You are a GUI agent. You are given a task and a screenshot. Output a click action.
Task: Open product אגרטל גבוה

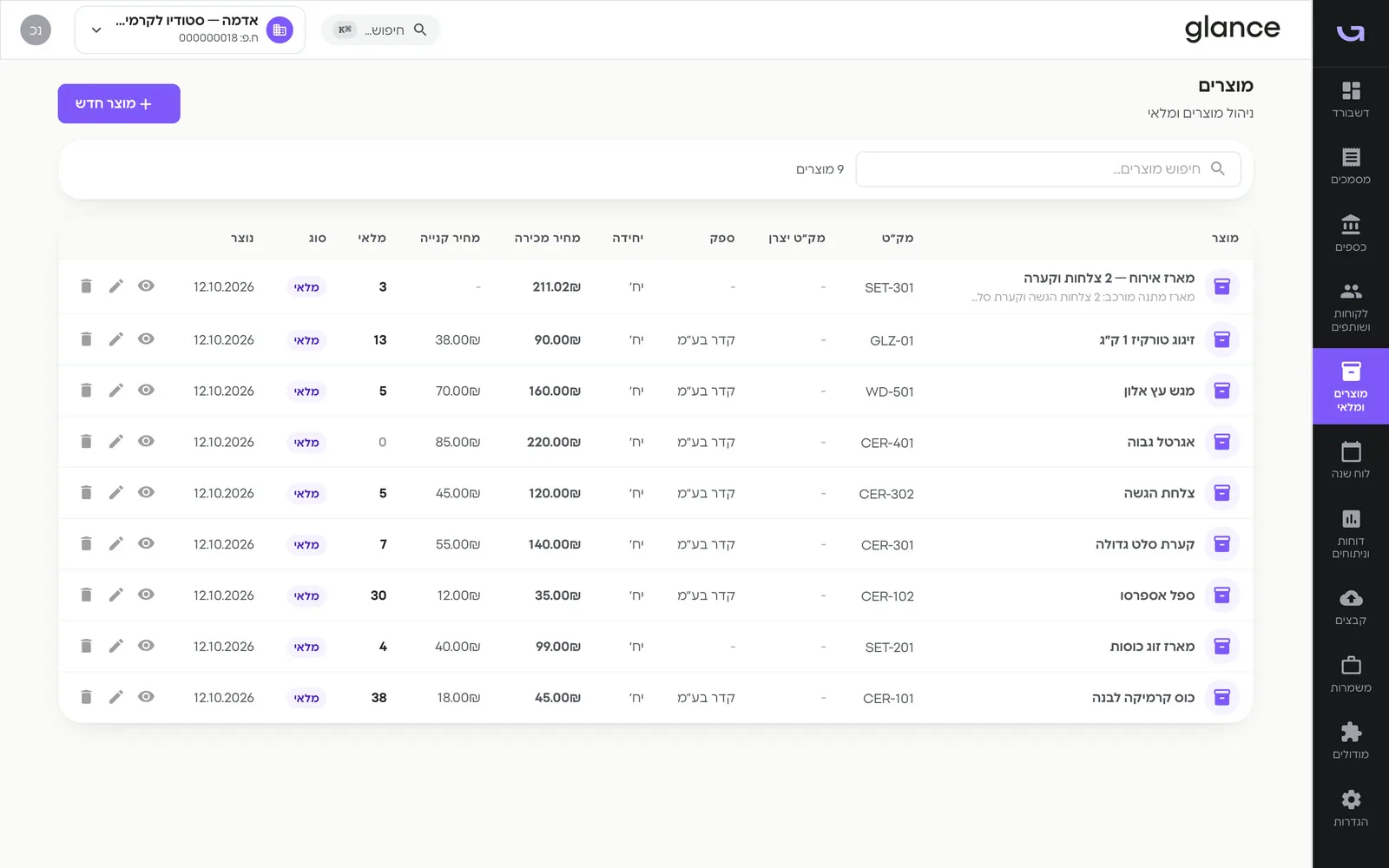pyautogui.click(x=1161, y=442)
